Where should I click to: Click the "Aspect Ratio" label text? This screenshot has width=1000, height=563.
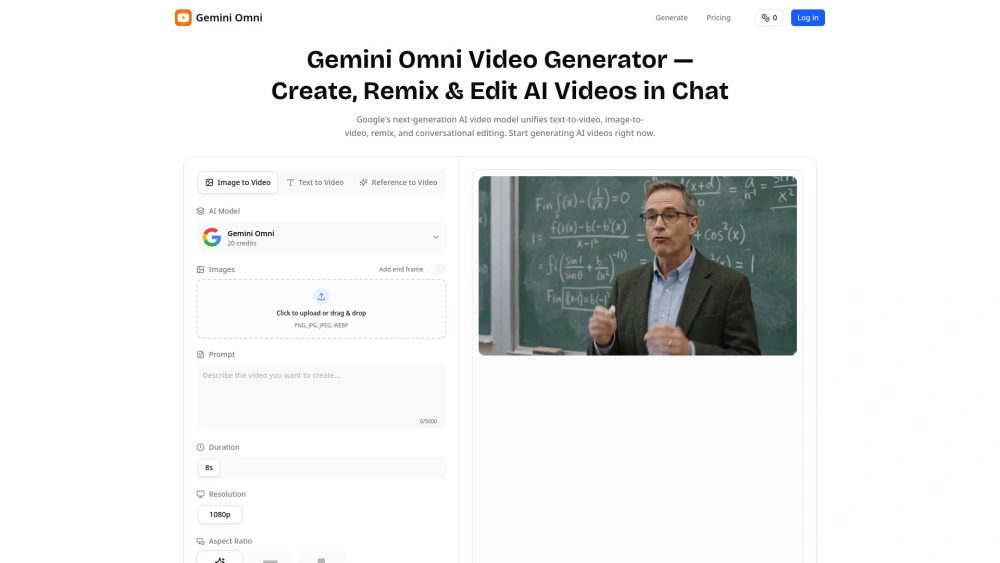pos(230,541)
